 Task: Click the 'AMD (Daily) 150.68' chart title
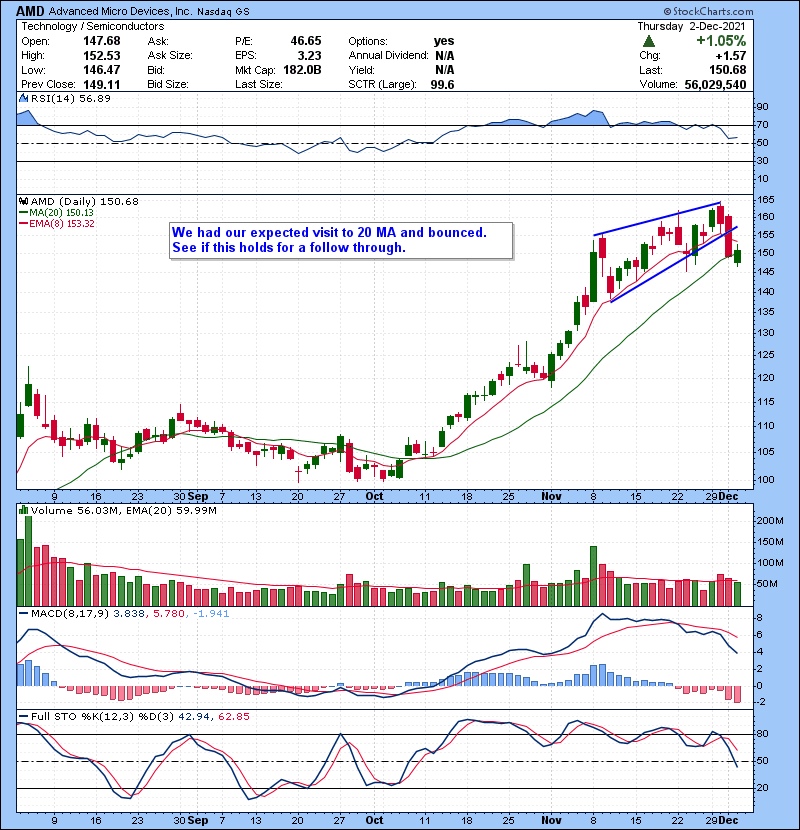tap(85, 201)
